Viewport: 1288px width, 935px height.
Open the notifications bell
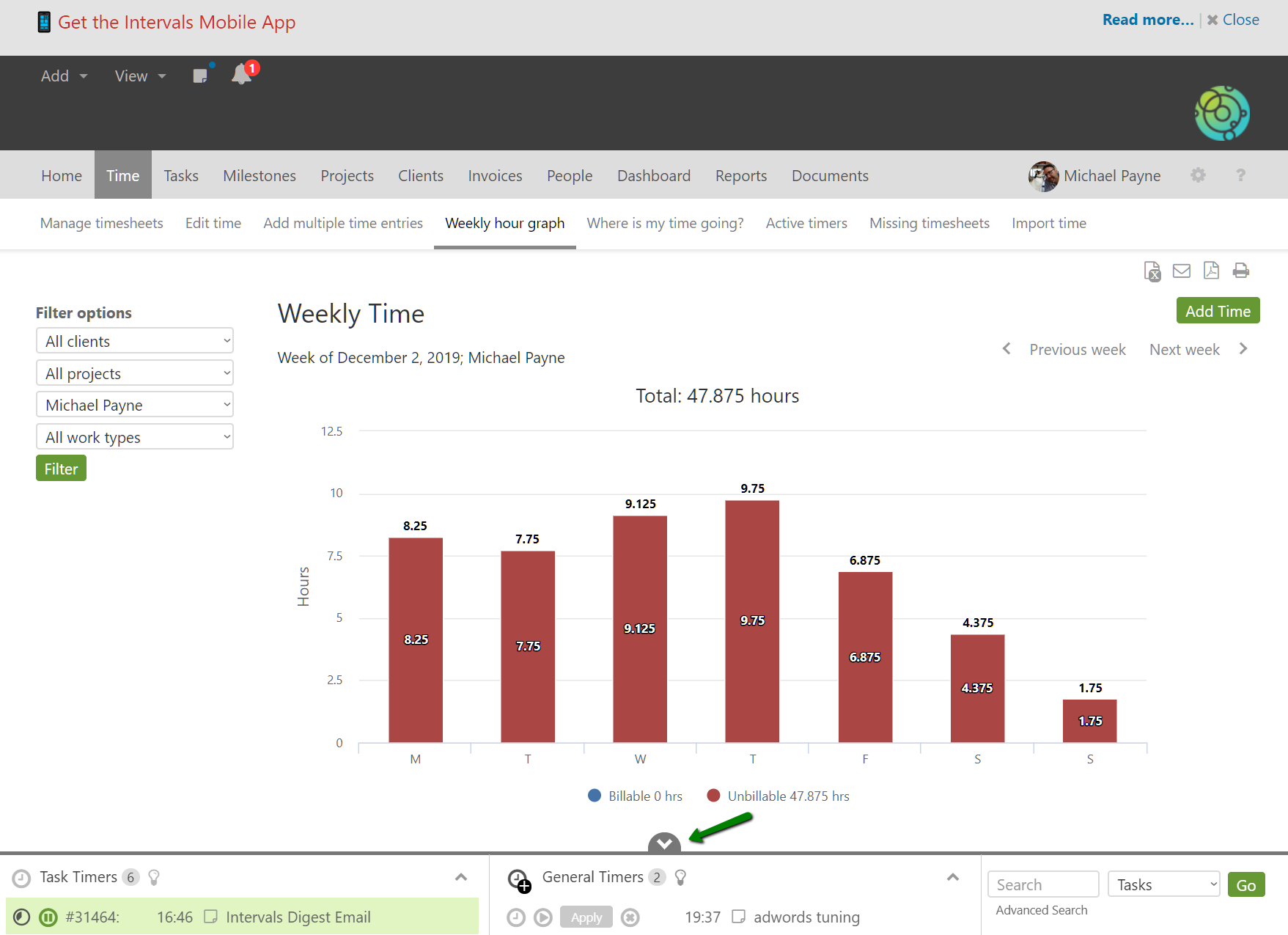coord(241,75)
